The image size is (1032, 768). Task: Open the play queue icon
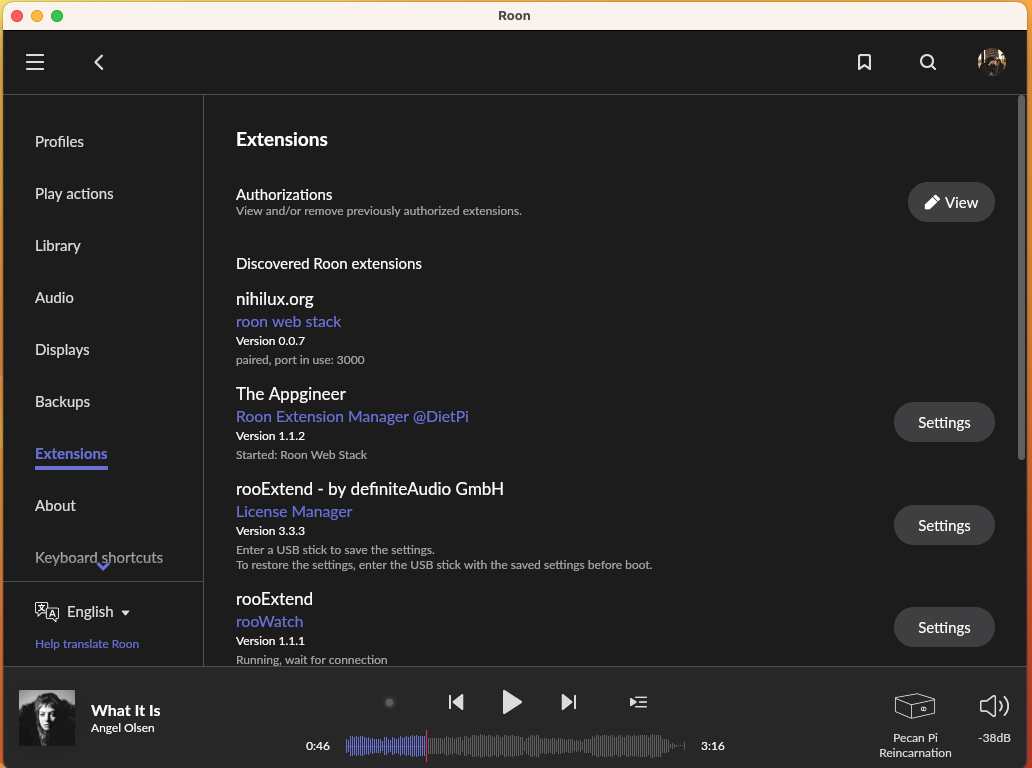(x=638, y=702)
